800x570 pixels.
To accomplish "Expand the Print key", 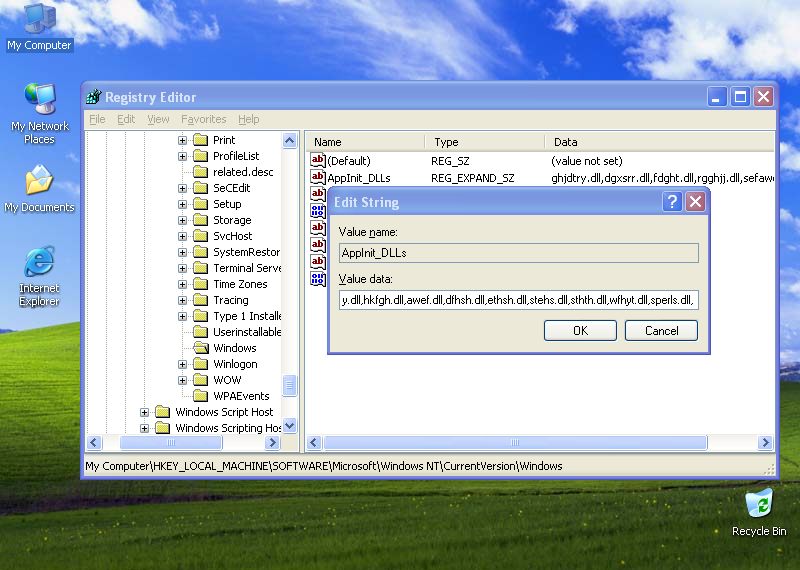I will 182,140.
